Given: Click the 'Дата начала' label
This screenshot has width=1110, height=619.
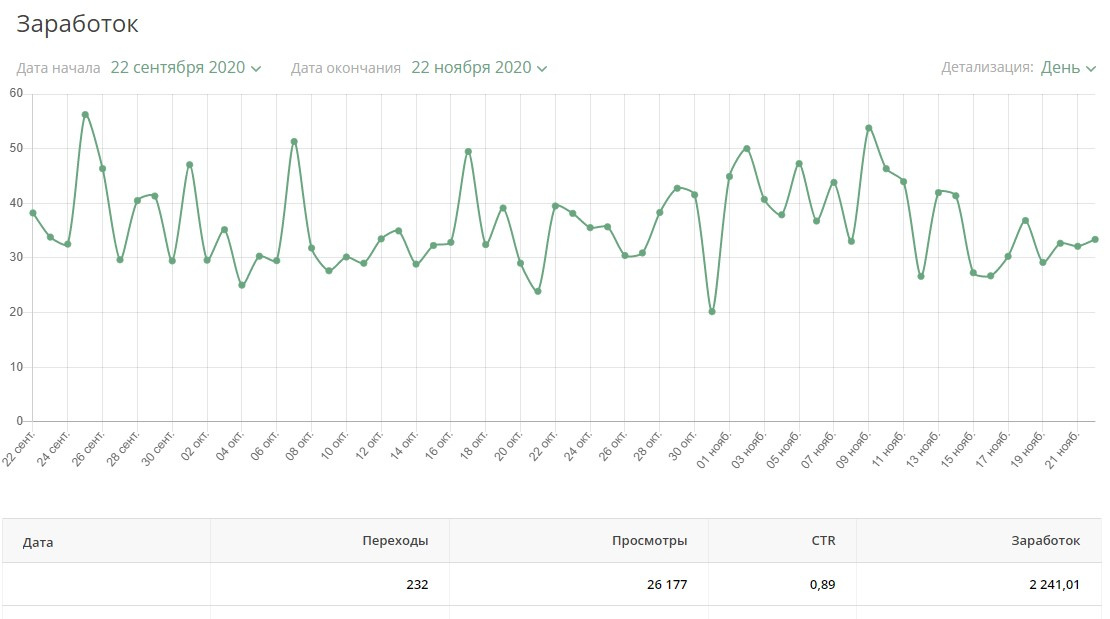Looking at the screenshot, I should [x=58, y=69].
